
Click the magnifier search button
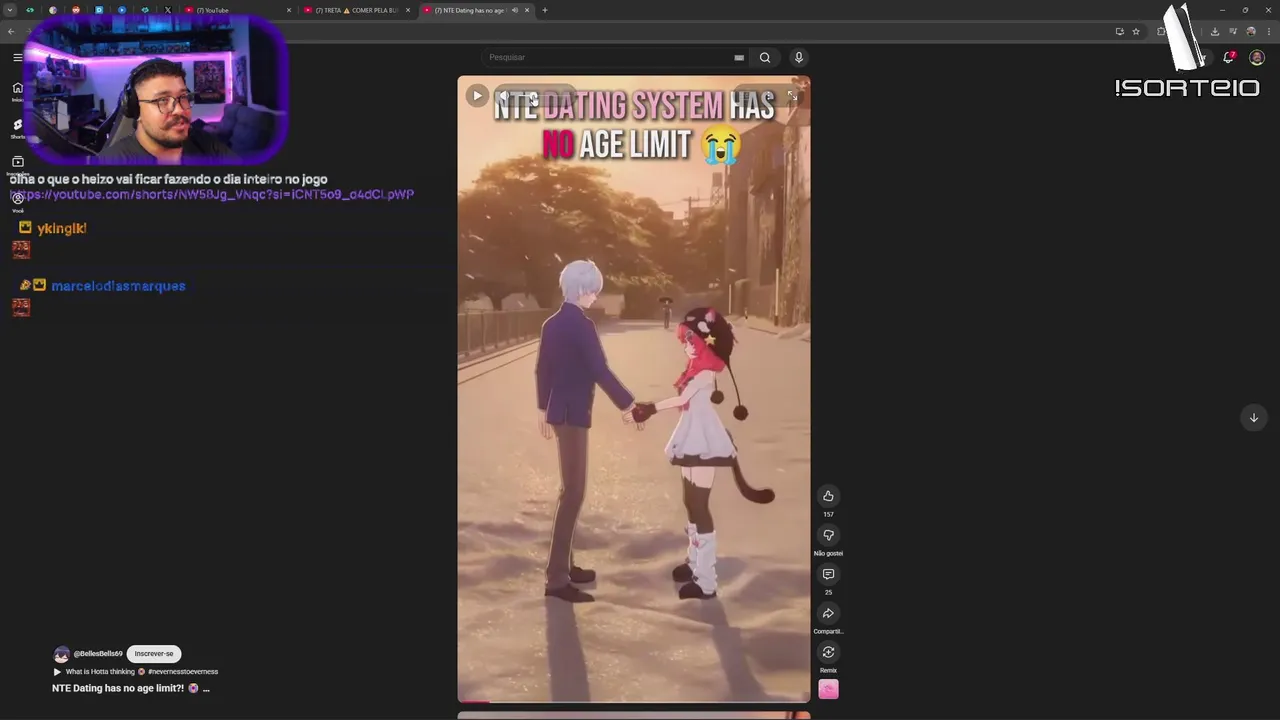tap(765, 57)
